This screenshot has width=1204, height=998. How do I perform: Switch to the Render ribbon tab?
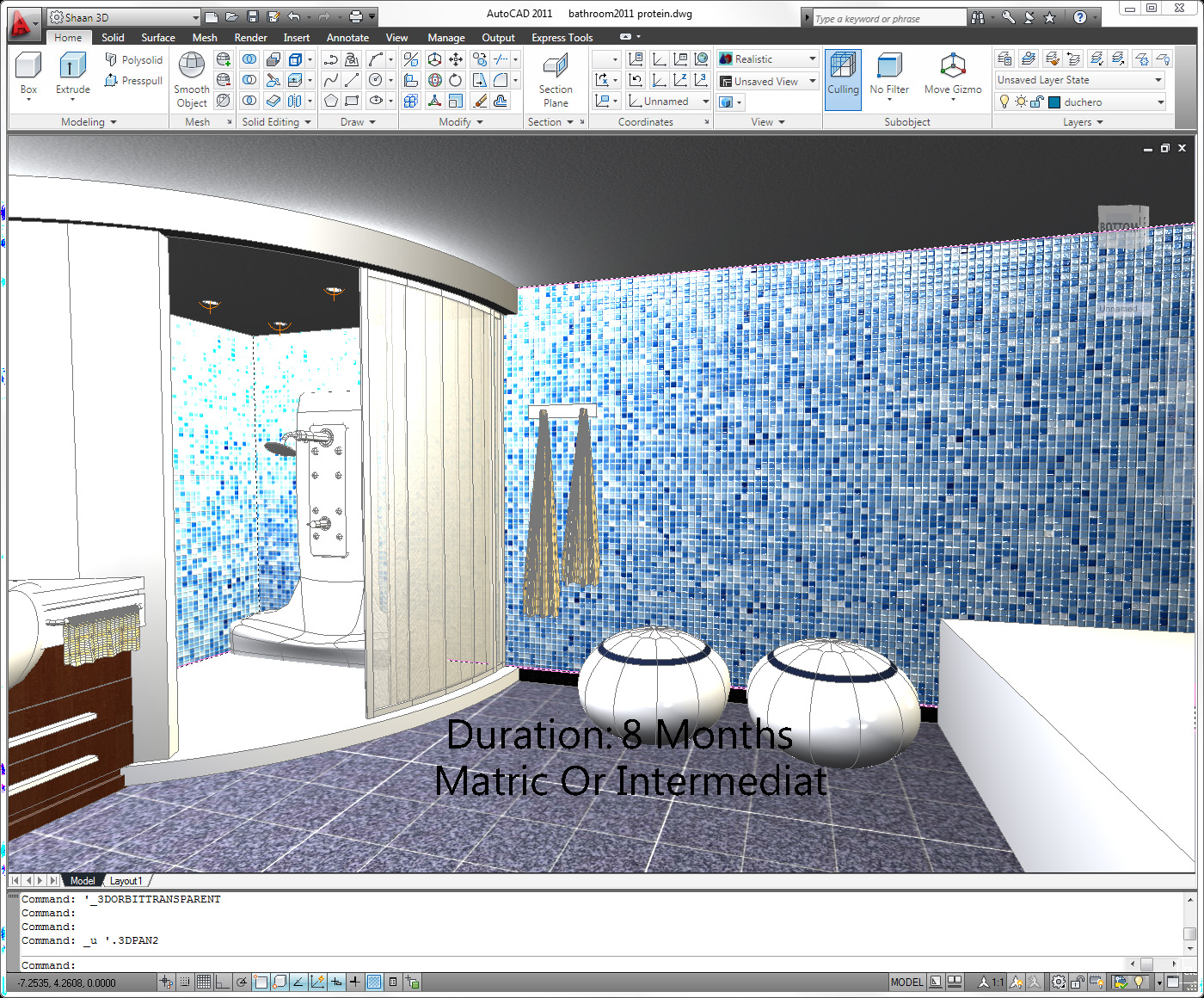(x=250, y=38)
